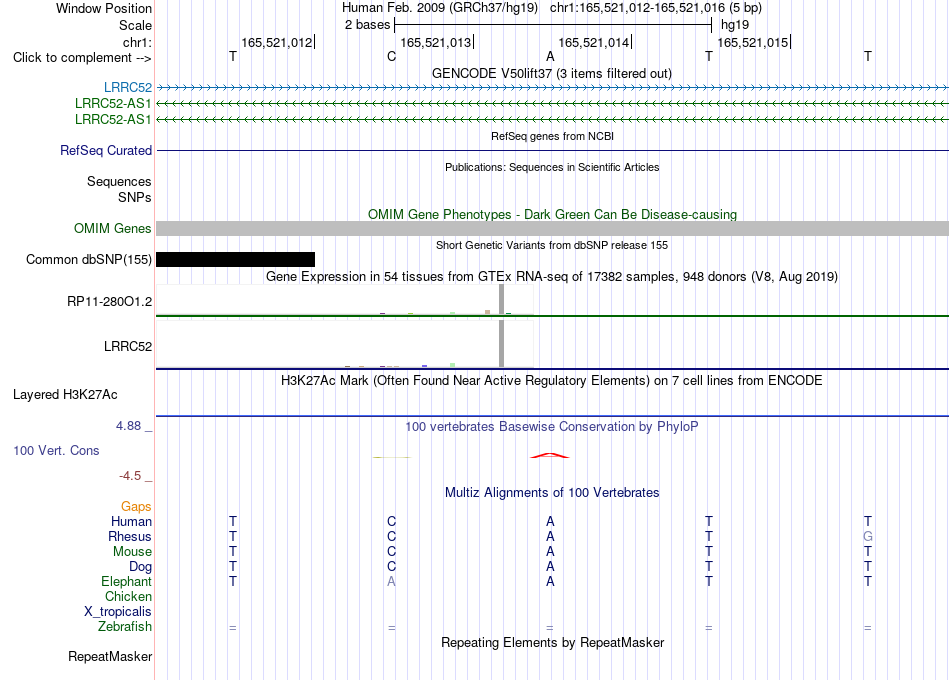Screen dimensions: 950x680
Task: Open 'Repeating Elements by RepeatMasker' title
Action: click(552, 642)
